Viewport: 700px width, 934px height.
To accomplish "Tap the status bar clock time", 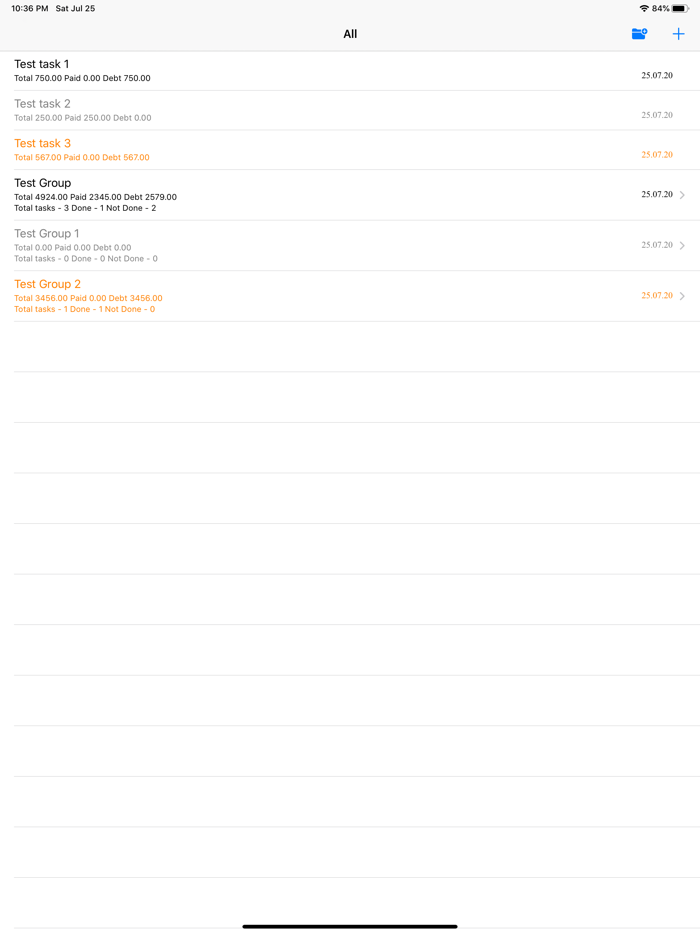I will pos(30,8).
